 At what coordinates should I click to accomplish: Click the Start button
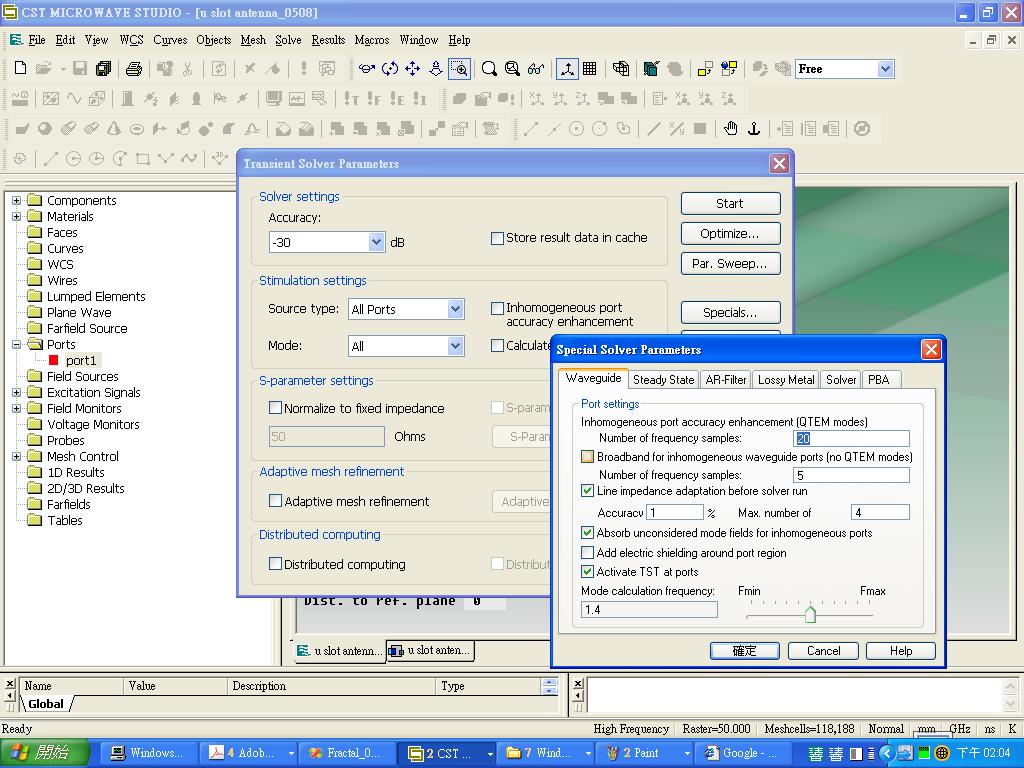730,203
